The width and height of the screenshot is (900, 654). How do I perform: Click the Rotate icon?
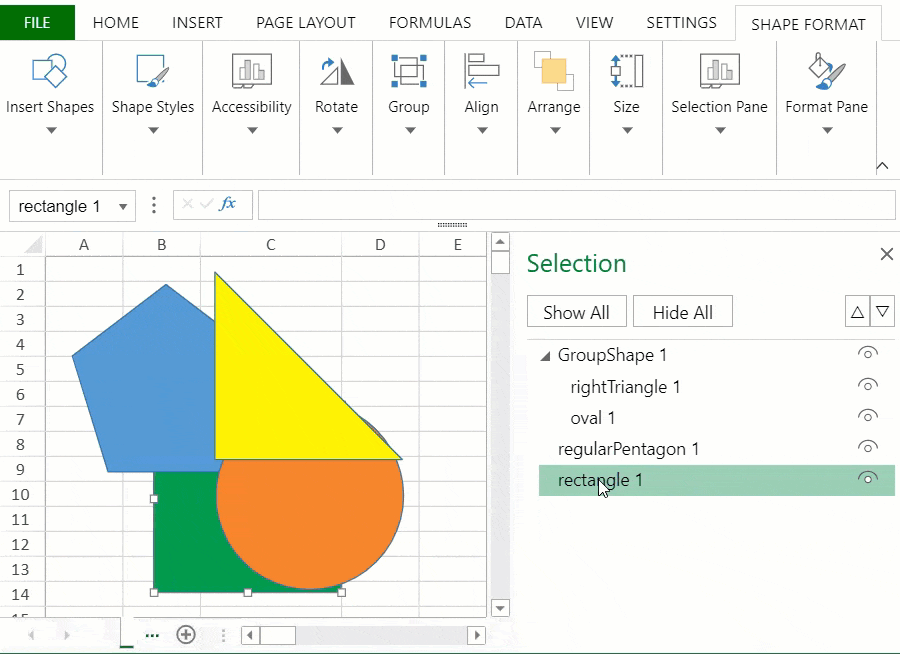click(x=336, y=71)
